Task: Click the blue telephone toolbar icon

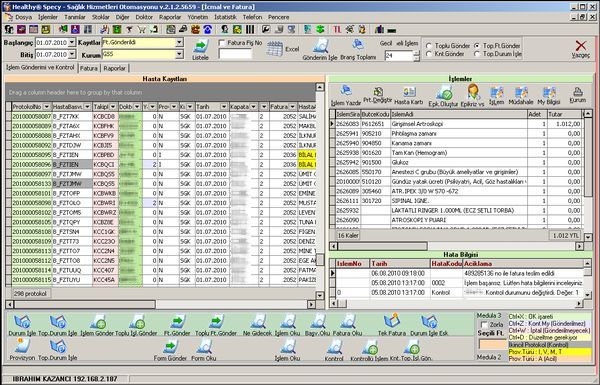Action: click(x=207, y=29)
